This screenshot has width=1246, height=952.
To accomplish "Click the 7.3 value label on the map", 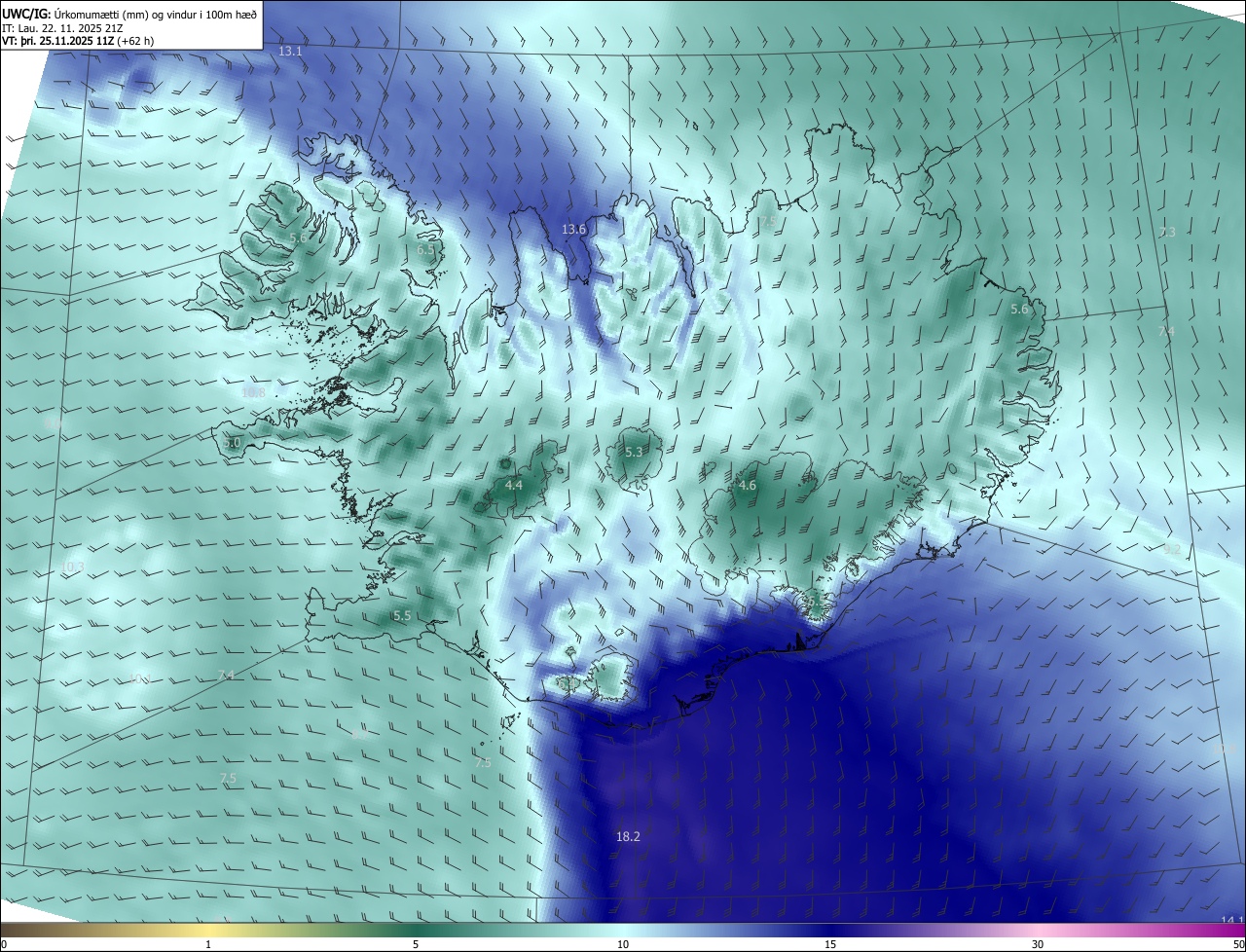I will pos(1167,232).
